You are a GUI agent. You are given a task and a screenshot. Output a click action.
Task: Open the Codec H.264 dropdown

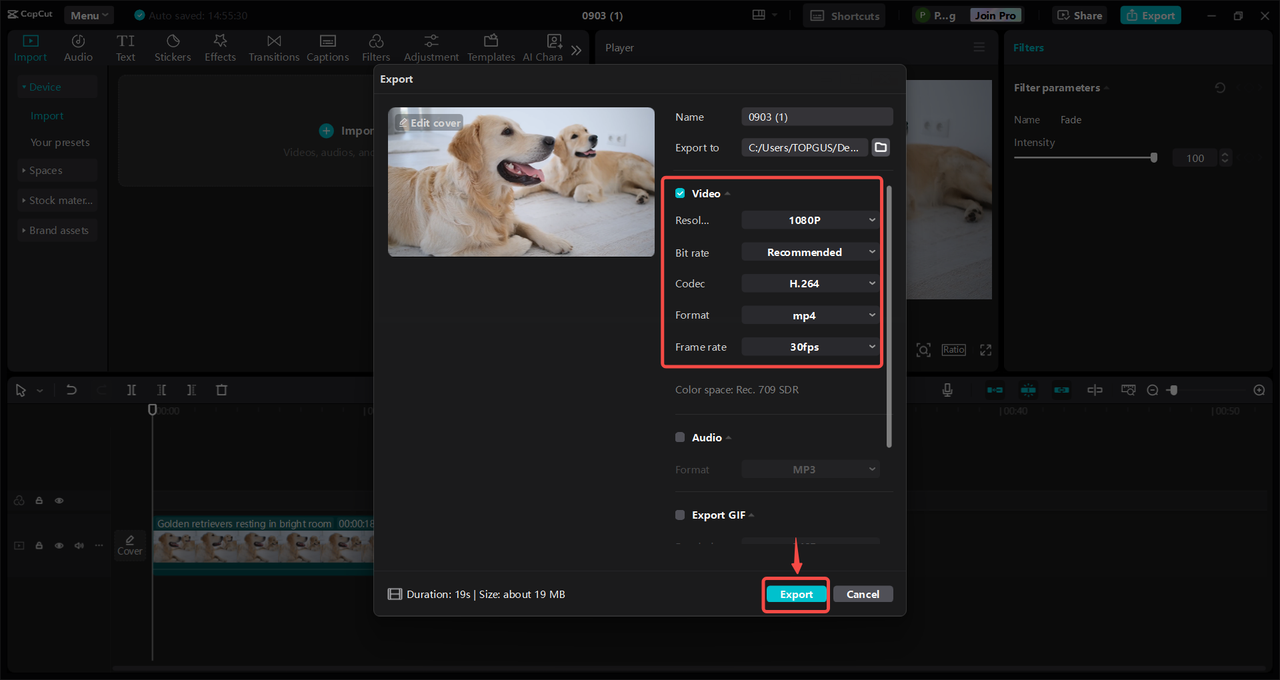(810, 284)
